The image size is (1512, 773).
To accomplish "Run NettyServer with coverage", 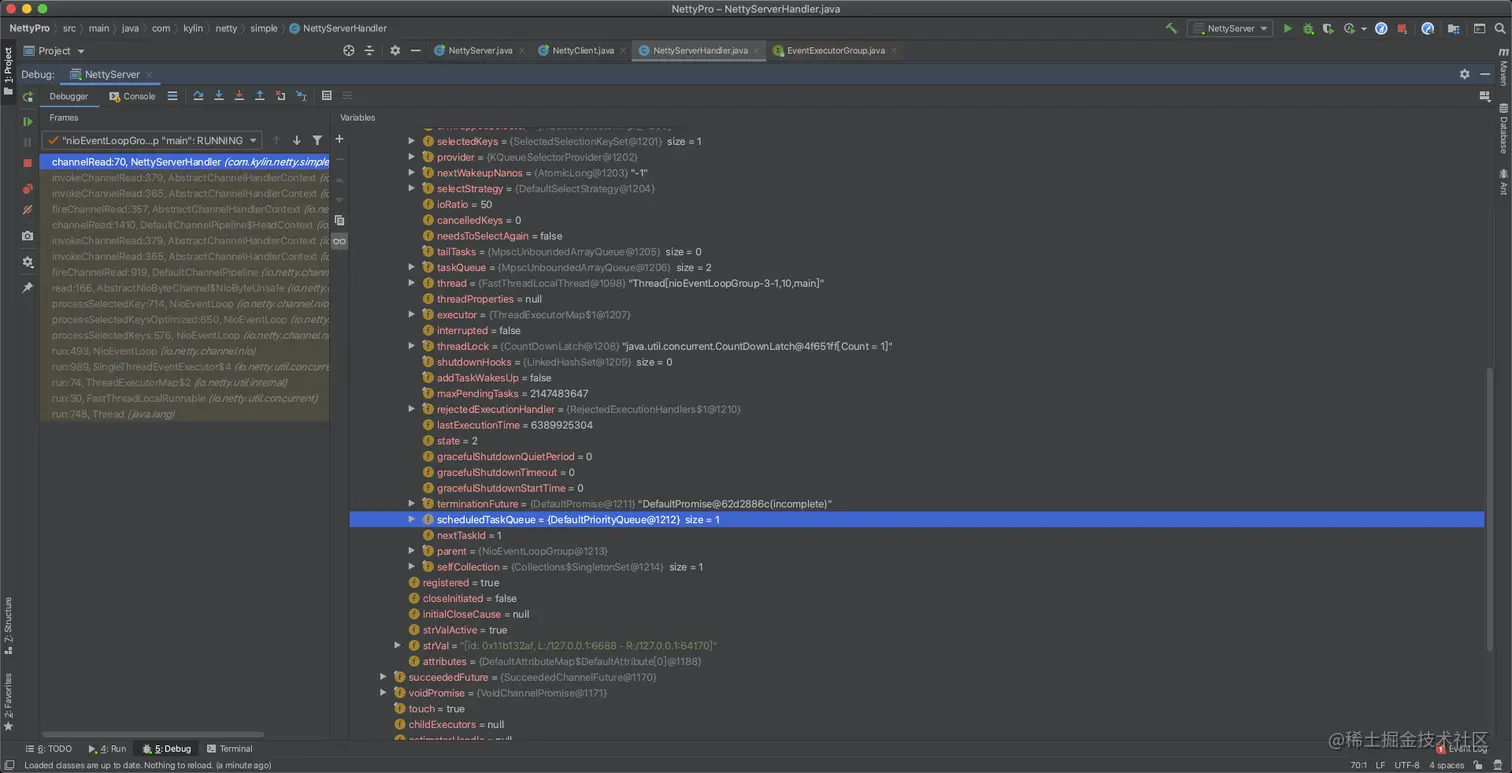I will pyautogui.click(x=1329, y=28).
